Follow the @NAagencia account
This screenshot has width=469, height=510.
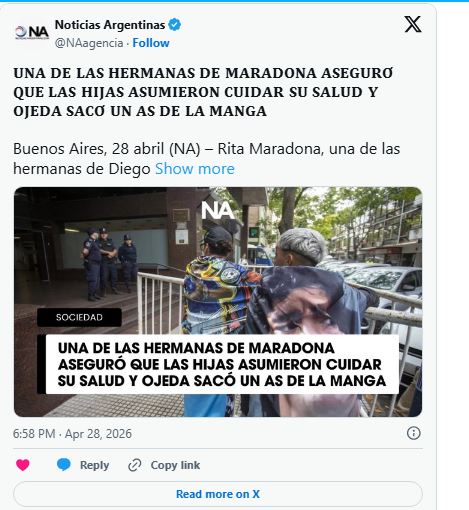point(151,43)
